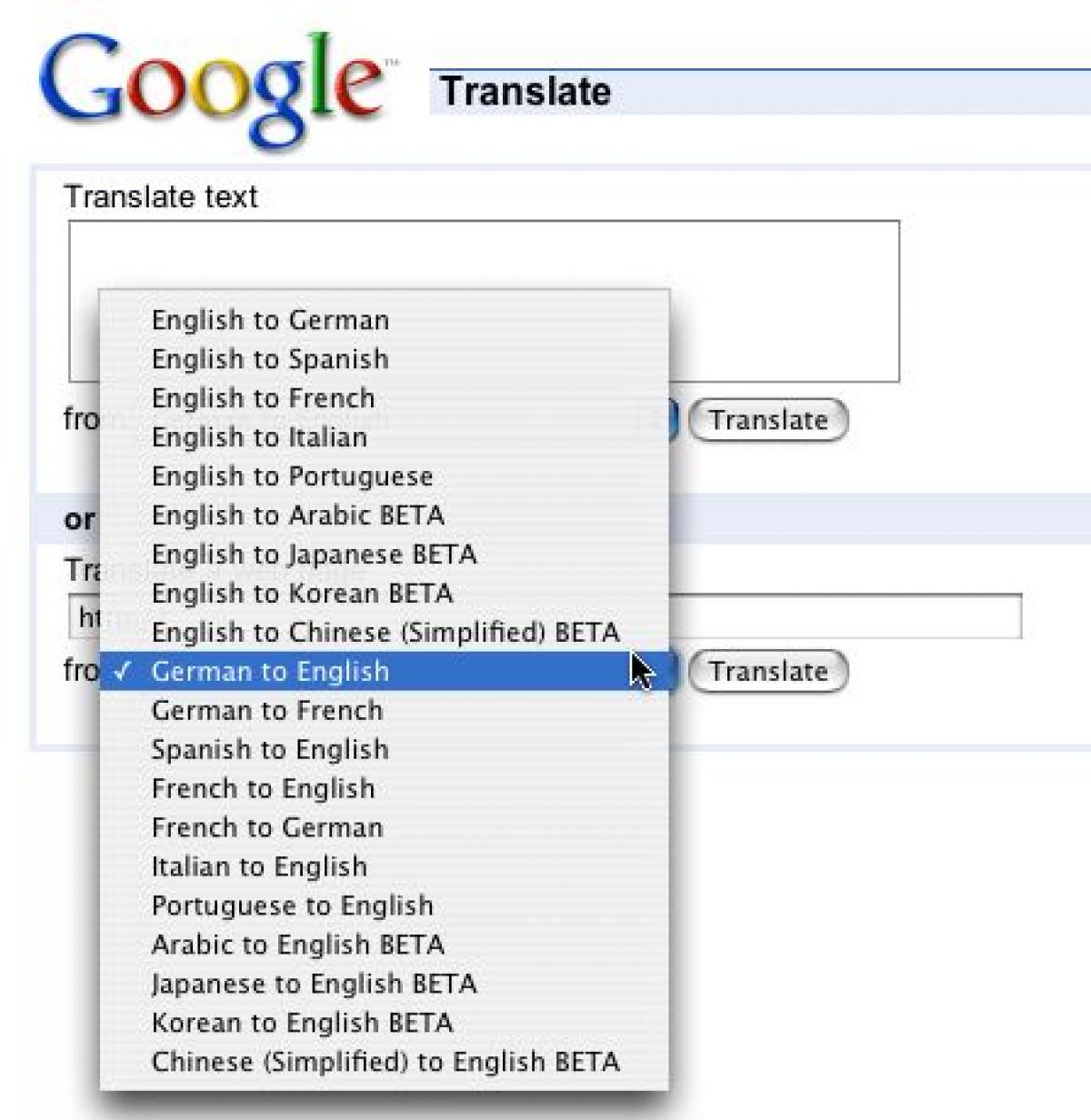
Task: Pick English to French from list
Action: click(263, 398)
